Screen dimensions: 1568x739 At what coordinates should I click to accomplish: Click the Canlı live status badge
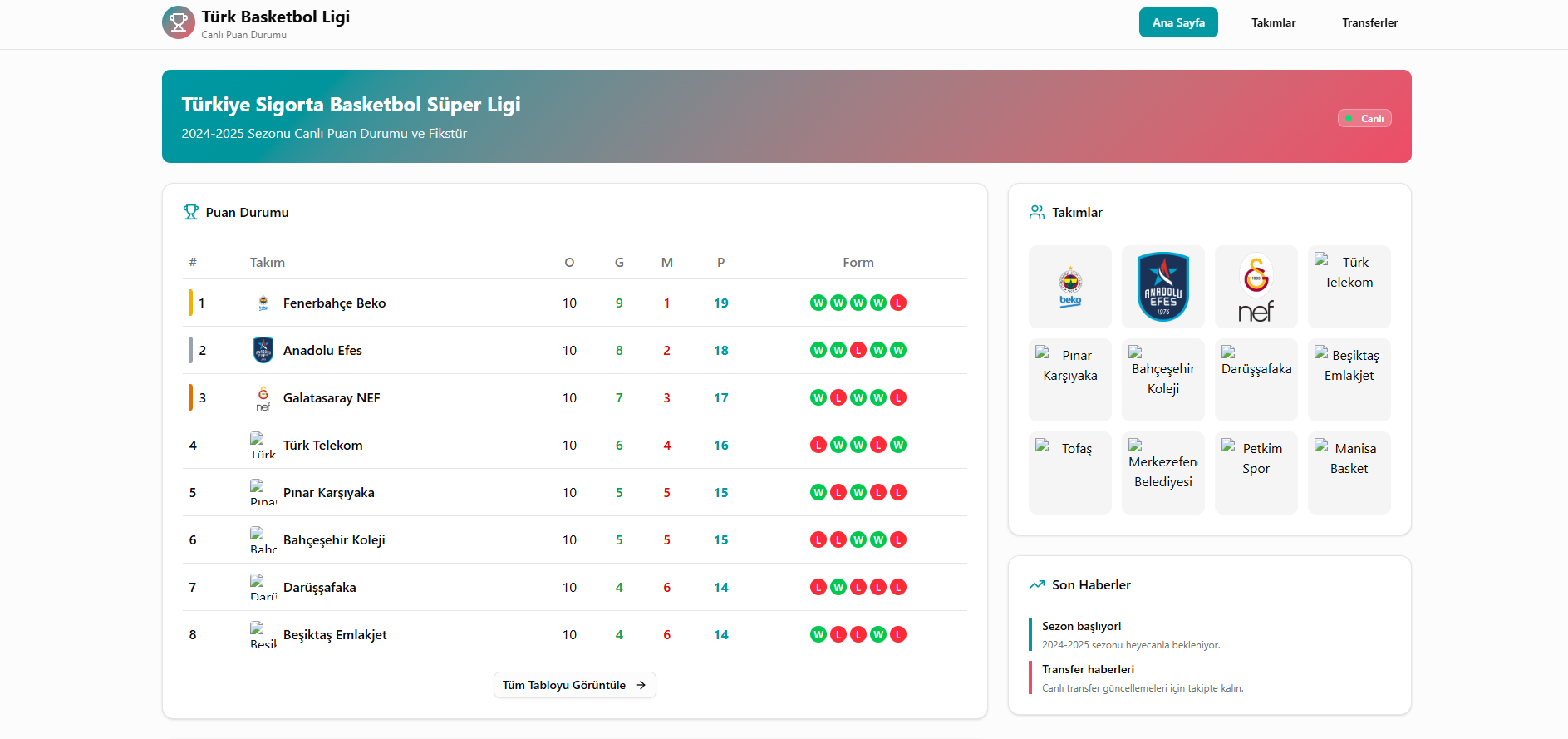pyautogui.click(x=1364, y=118)
